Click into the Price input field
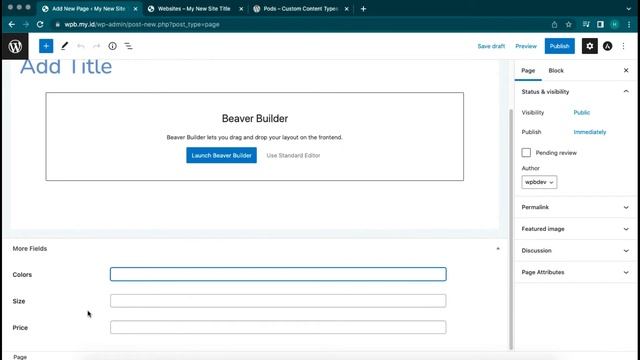640x360 pixels. (x=278, y=327)
